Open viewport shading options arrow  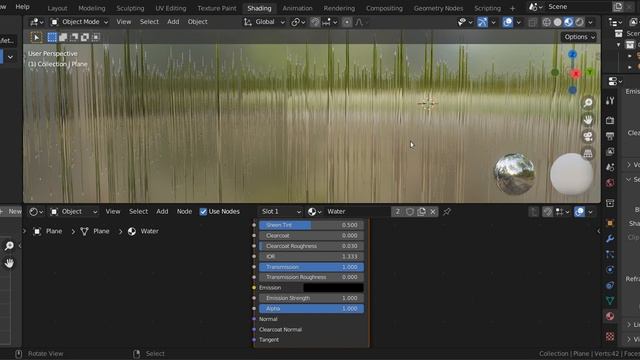pos(590,22)
